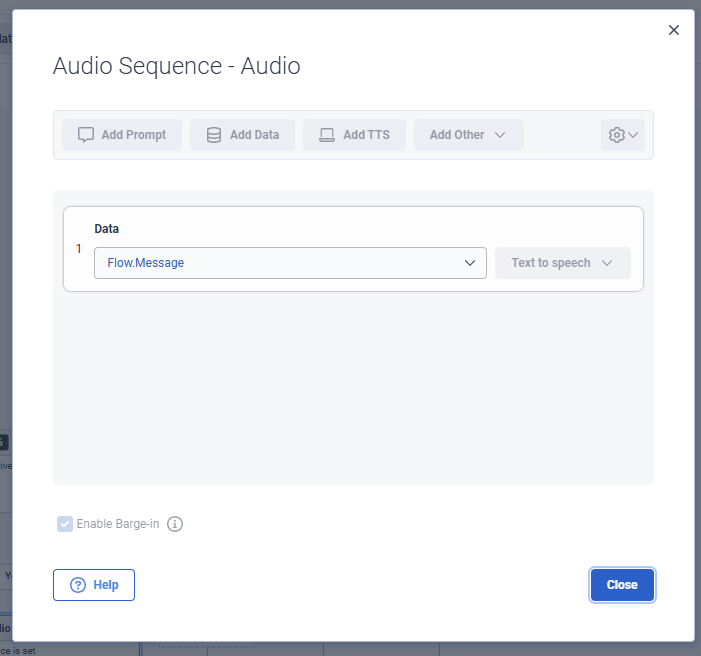
Task: Click the laptop icon on Add TTS
Action: tap(327, 135)
